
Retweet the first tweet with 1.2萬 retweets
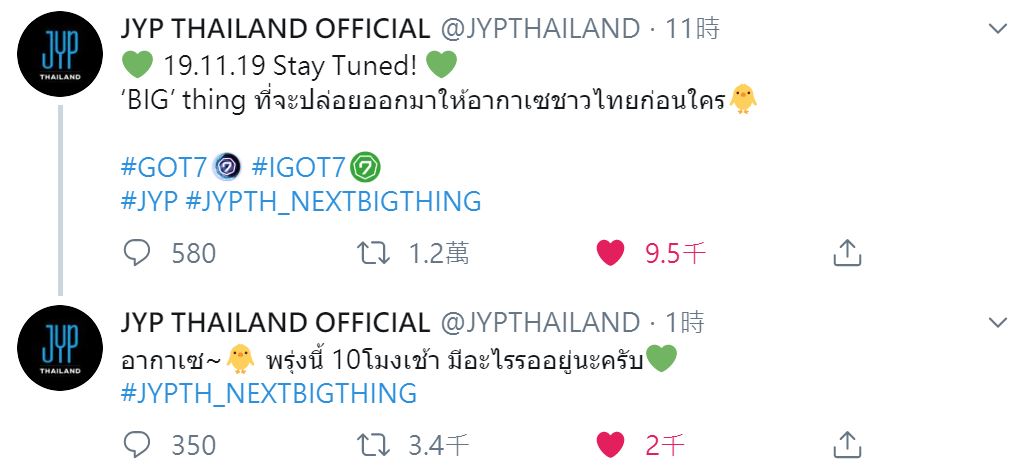[373, 253]
